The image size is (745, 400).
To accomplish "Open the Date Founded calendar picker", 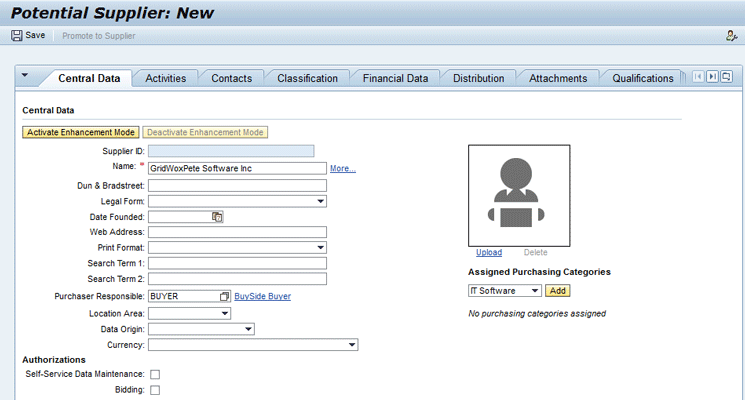I will 217,217.
